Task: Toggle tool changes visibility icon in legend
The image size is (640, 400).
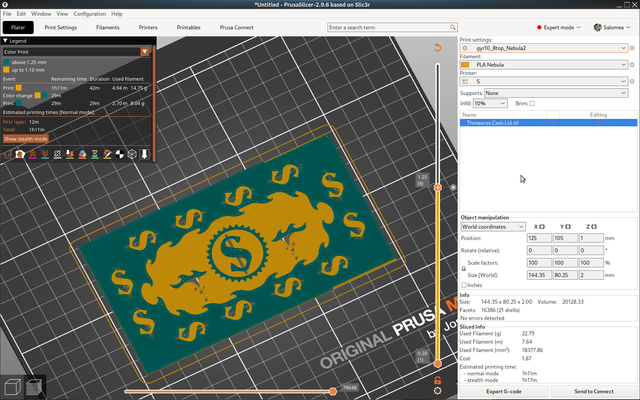Action: pos(70,154)
